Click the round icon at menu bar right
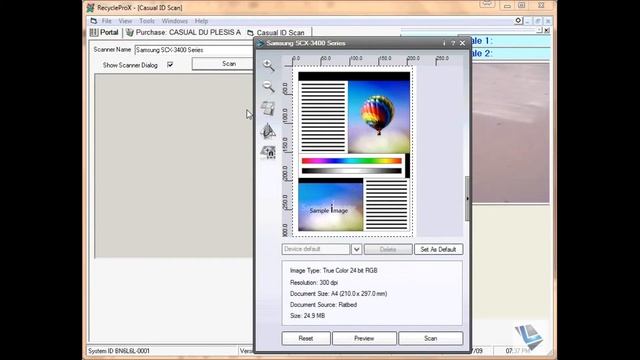The width and height of the screenshot is (640, 360). 518,20
